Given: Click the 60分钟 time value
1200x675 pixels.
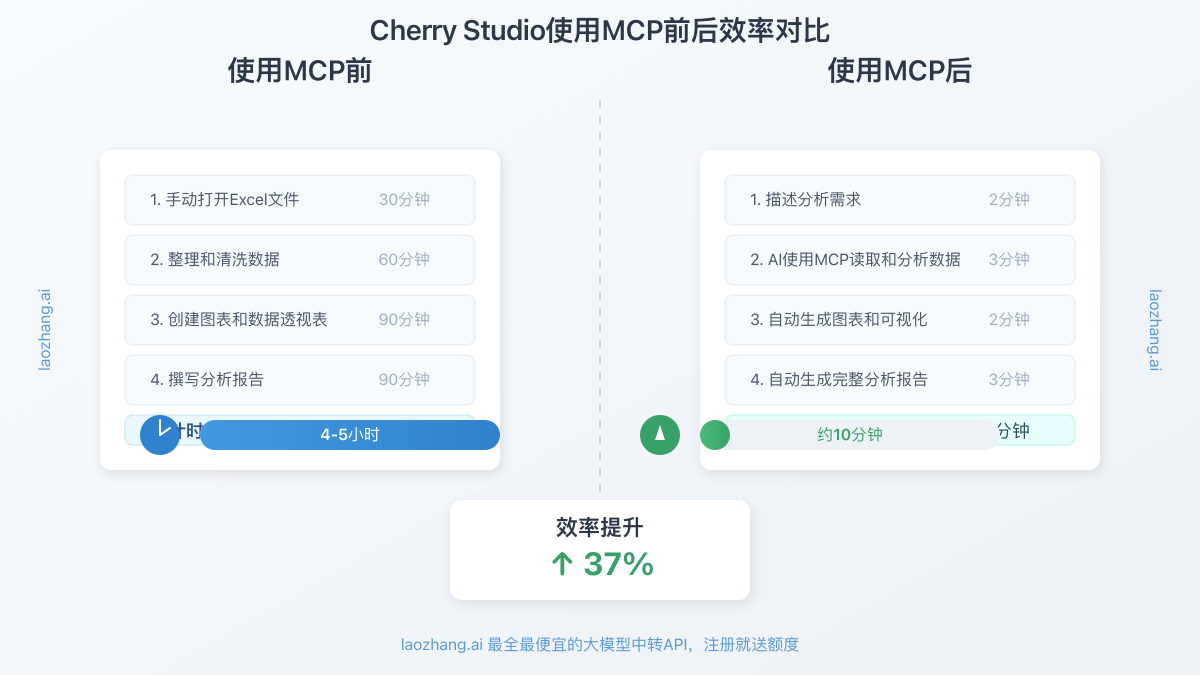Looking at the screenshot, I should tap(404, 260).
